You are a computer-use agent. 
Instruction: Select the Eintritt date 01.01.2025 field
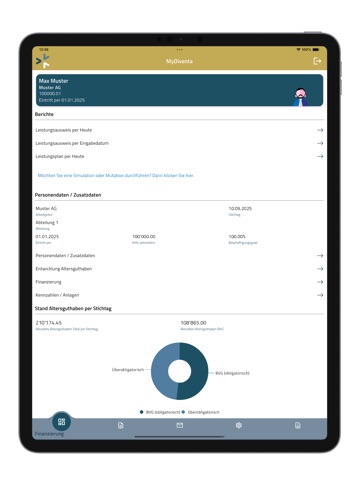coord(47,236)
